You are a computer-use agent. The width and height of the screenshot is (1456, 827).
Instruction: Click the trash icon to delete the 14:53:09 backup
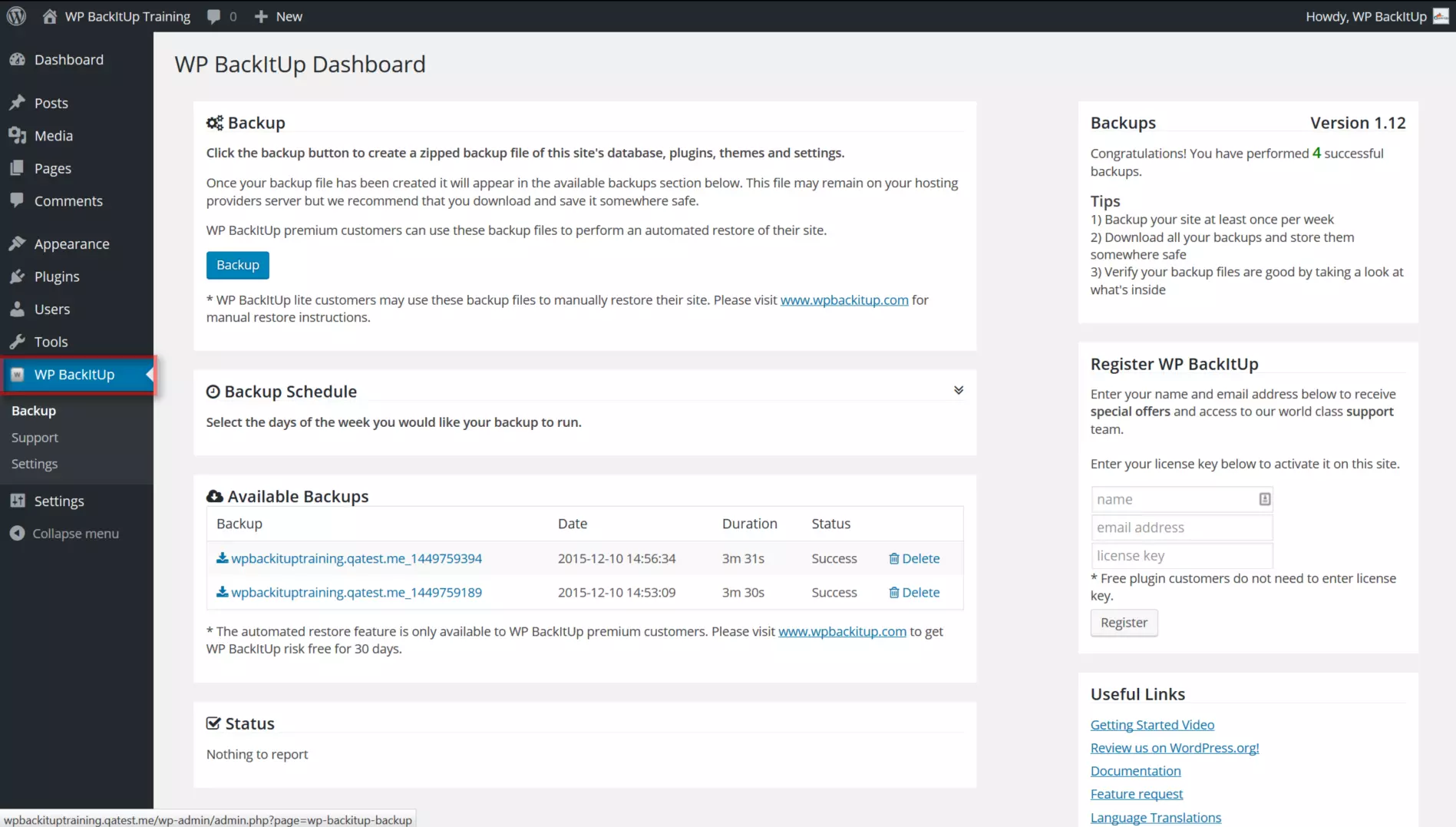894,592
